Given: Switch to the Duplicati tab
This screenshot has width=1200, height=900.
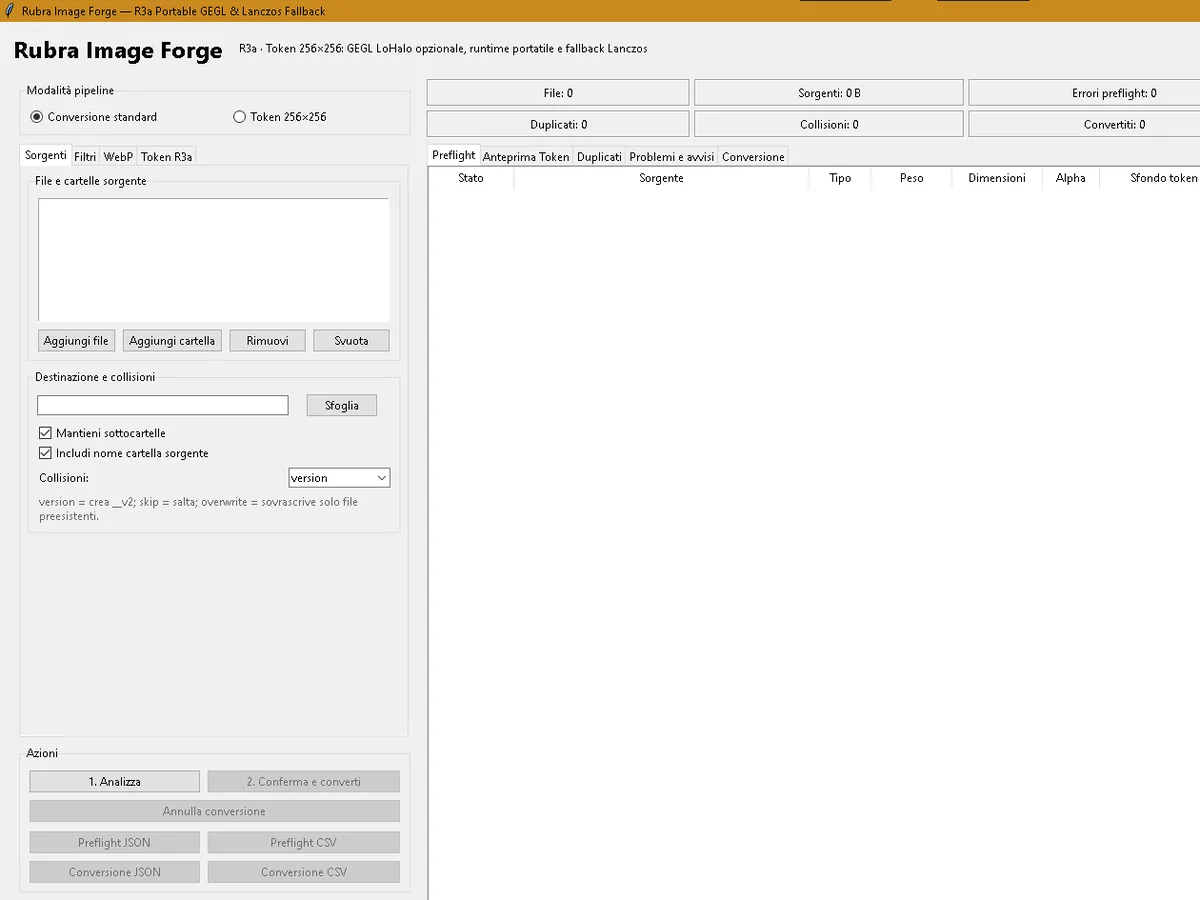Looking at the screenshot, I should click(x=599, y=157).
